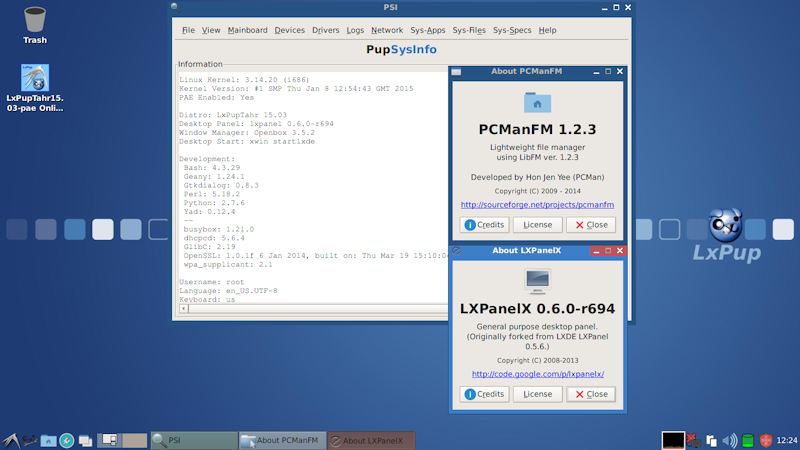Open the LxPupTahr15.03-pae Online desktop shortcut

tap(35, 88)
